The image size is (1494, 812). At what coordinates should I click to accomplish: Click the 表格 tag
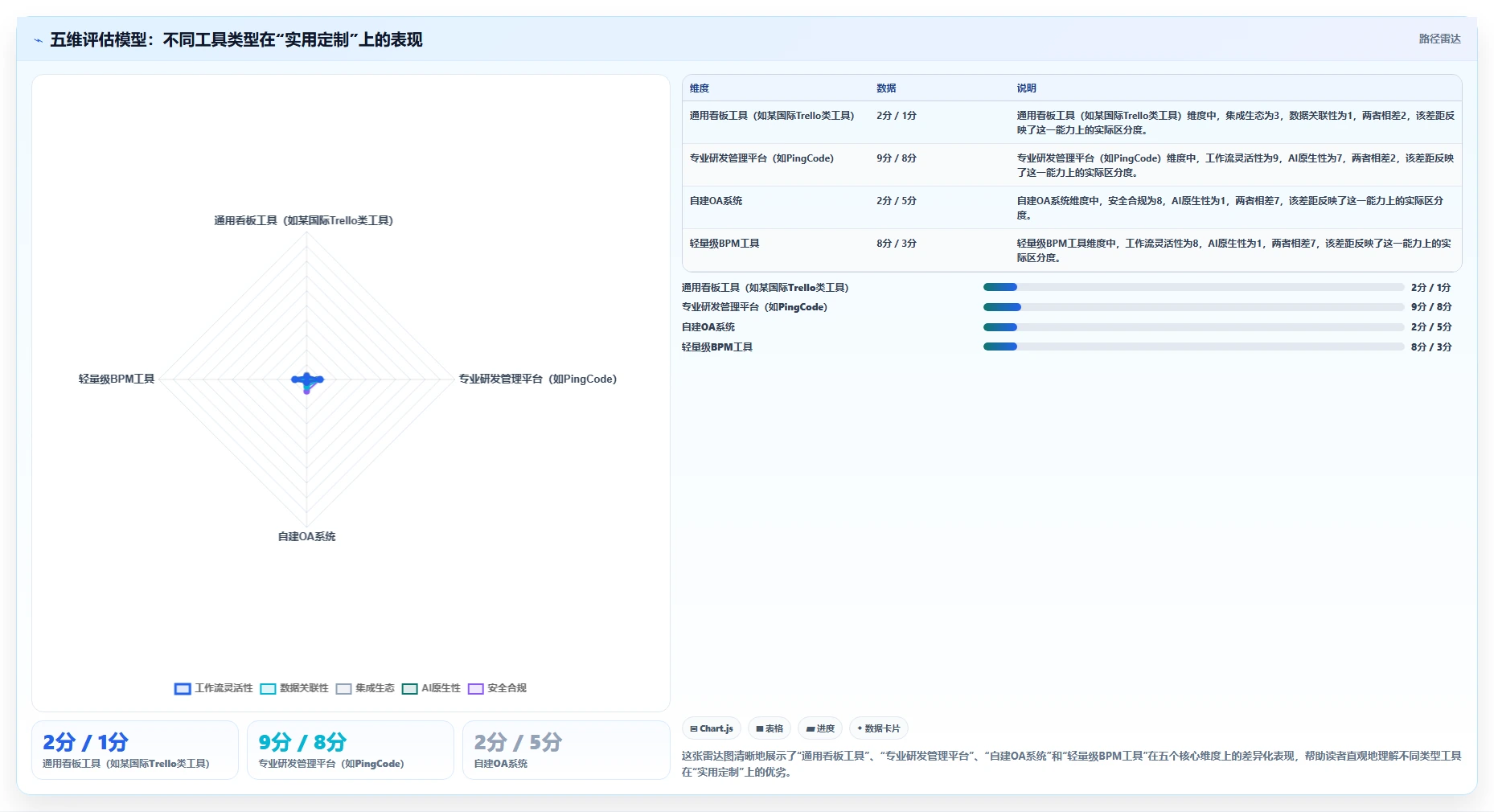coord(770,728)
